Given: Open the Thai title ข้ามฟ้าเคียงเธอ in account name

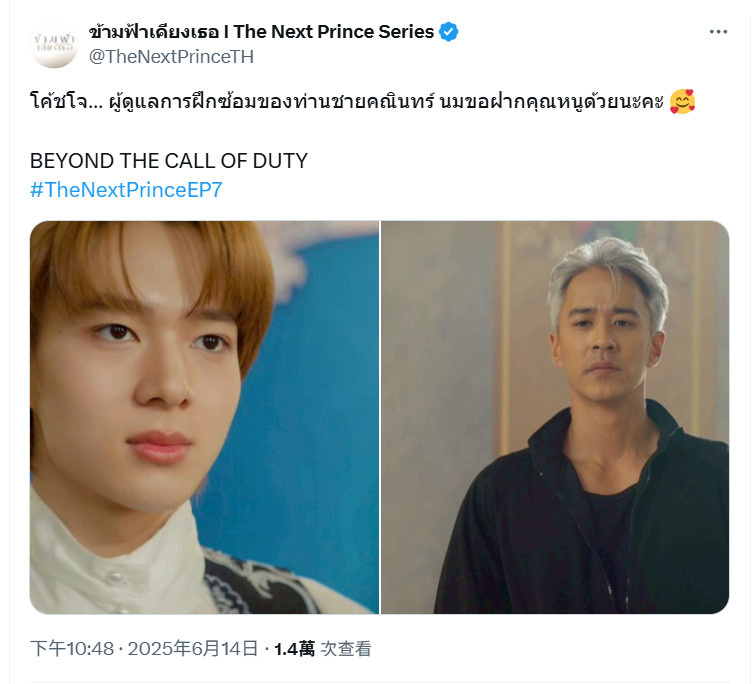Looking at the screenshot, I should coord(154,32).
